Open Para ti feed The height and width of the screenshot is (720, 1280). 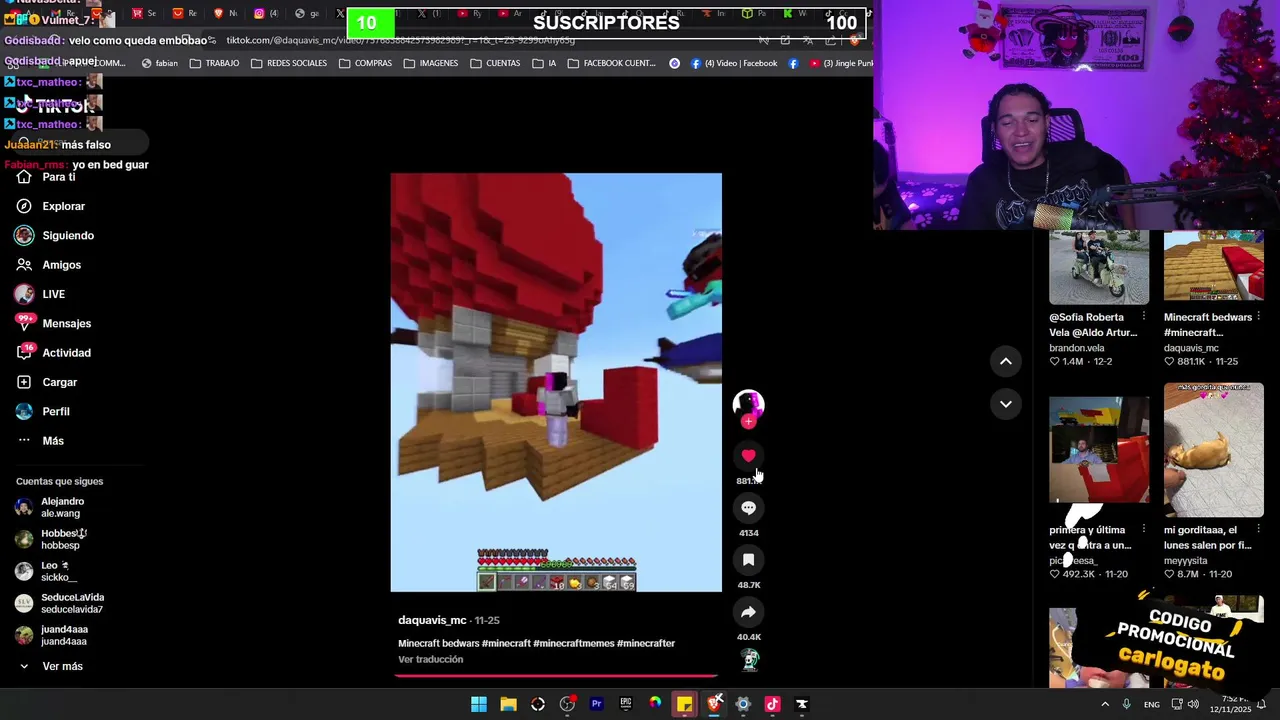[x=46, y=177]
